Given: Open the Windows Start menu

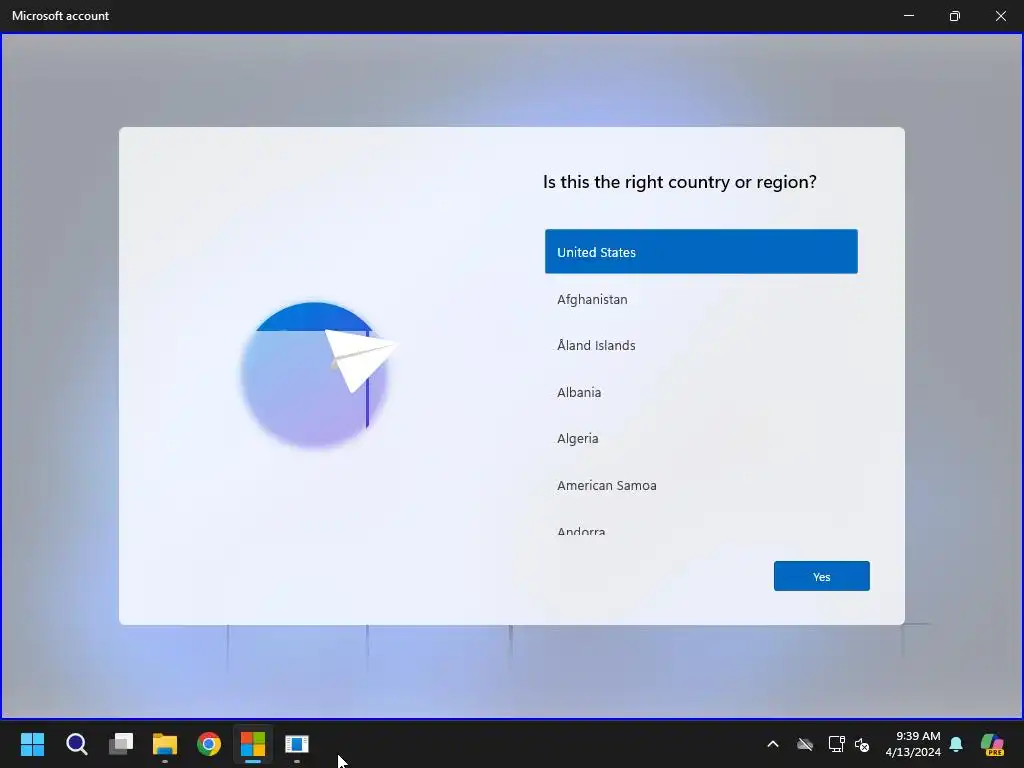Looking at the screenshot, I should pos(32,744).
